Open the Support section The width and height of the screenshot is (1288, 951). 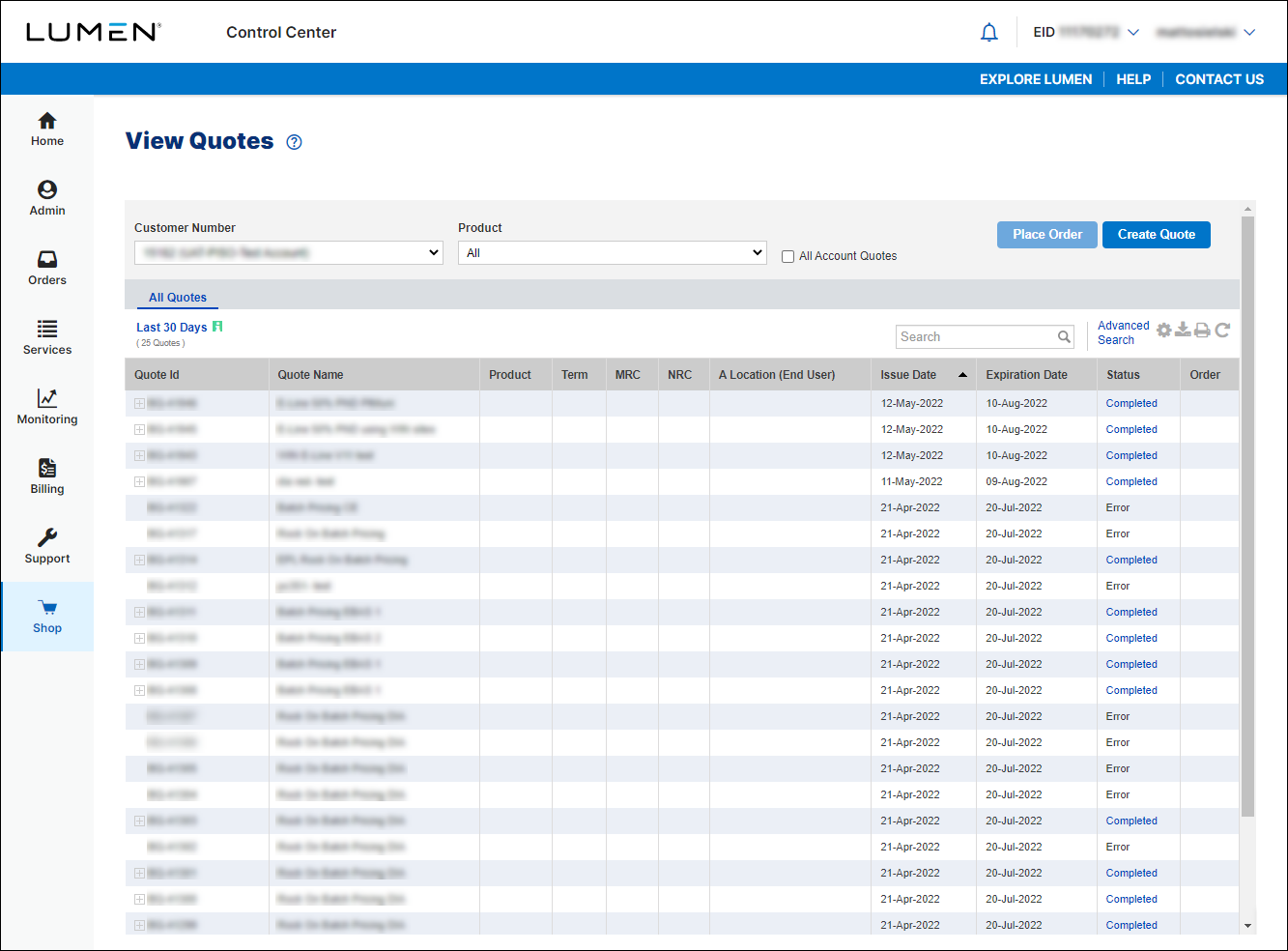point(47,547)
